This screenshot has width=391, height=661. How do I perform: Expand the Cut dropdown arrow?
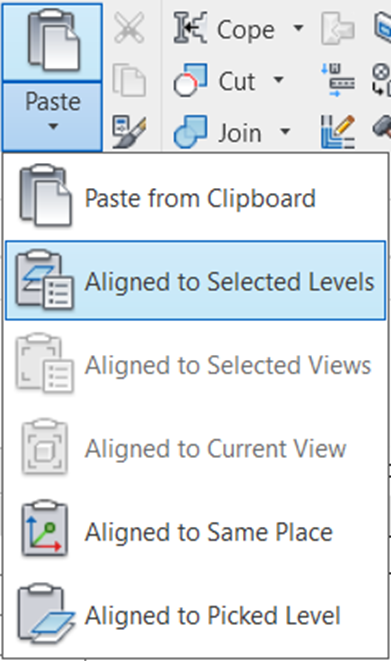279,80
